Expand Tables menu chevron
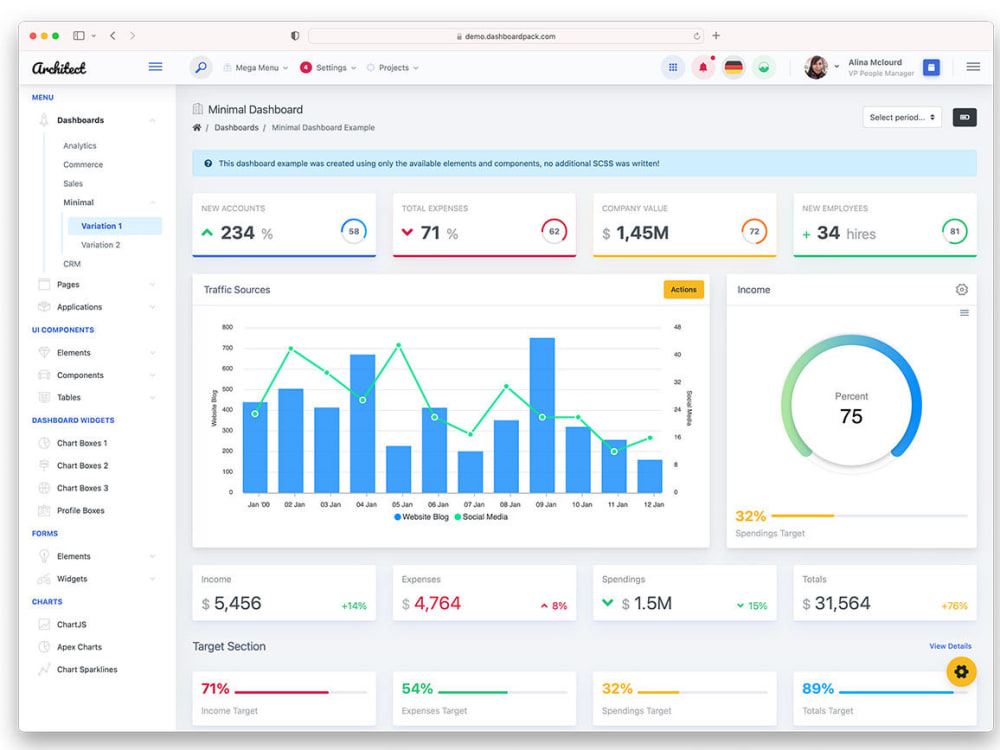The image size is (1000, 750). pyautogui.click(x=152, y=397)
